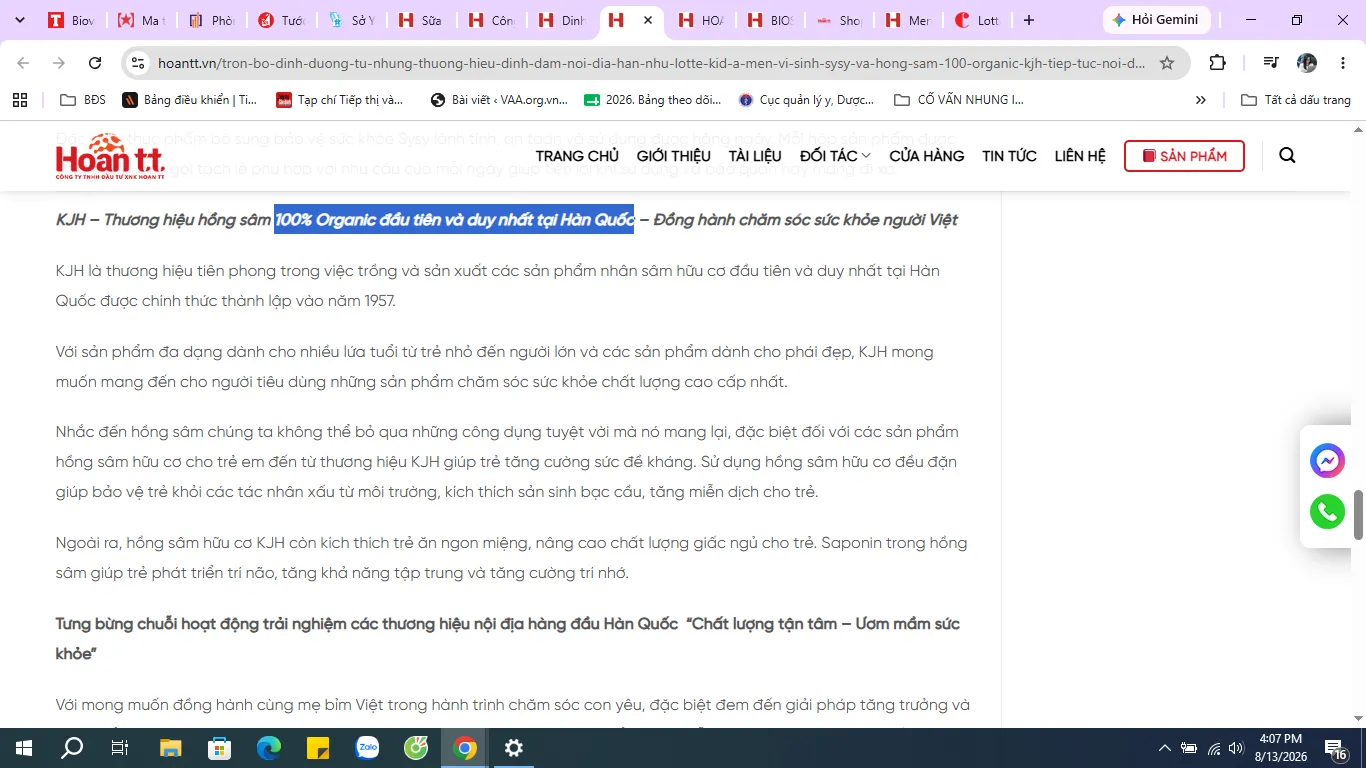Screen dimensions: 1366x768
Task: Open Sticky Notes from the taskbar
Action: (318, 748)
